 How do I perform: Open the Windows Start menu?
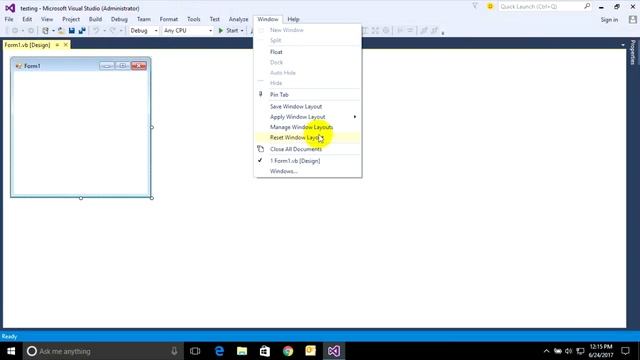[11, 351]
